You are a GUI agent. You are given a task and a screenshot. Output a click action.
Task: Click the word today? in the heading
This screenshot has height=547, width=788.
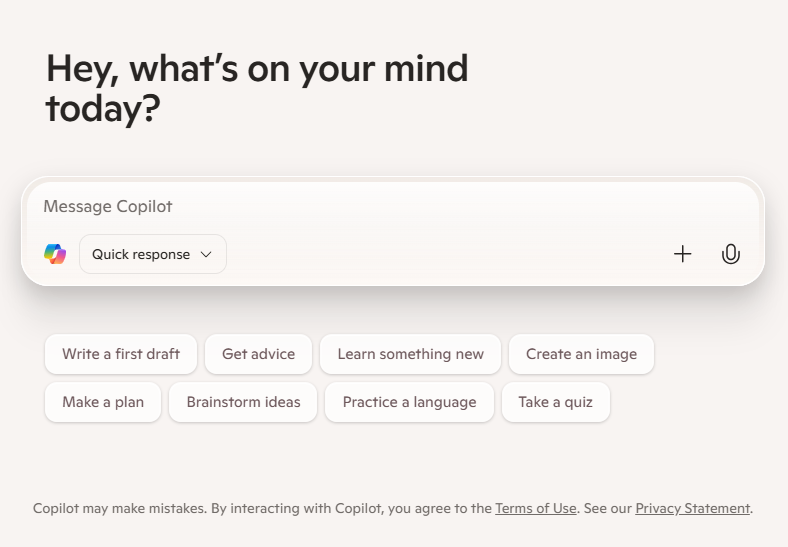coord(103,109)
